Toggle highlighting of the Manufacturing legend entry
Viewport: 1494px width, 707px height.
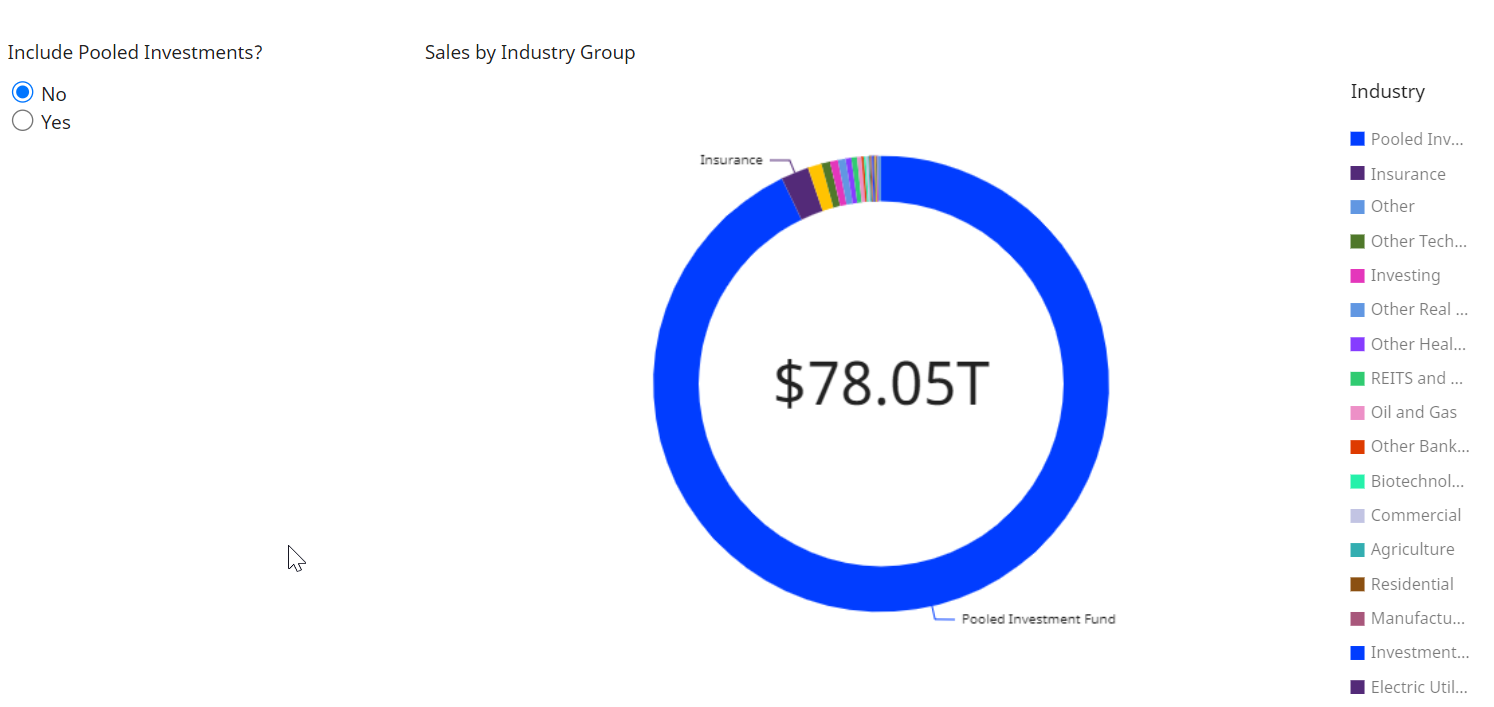click(1415, 618)
